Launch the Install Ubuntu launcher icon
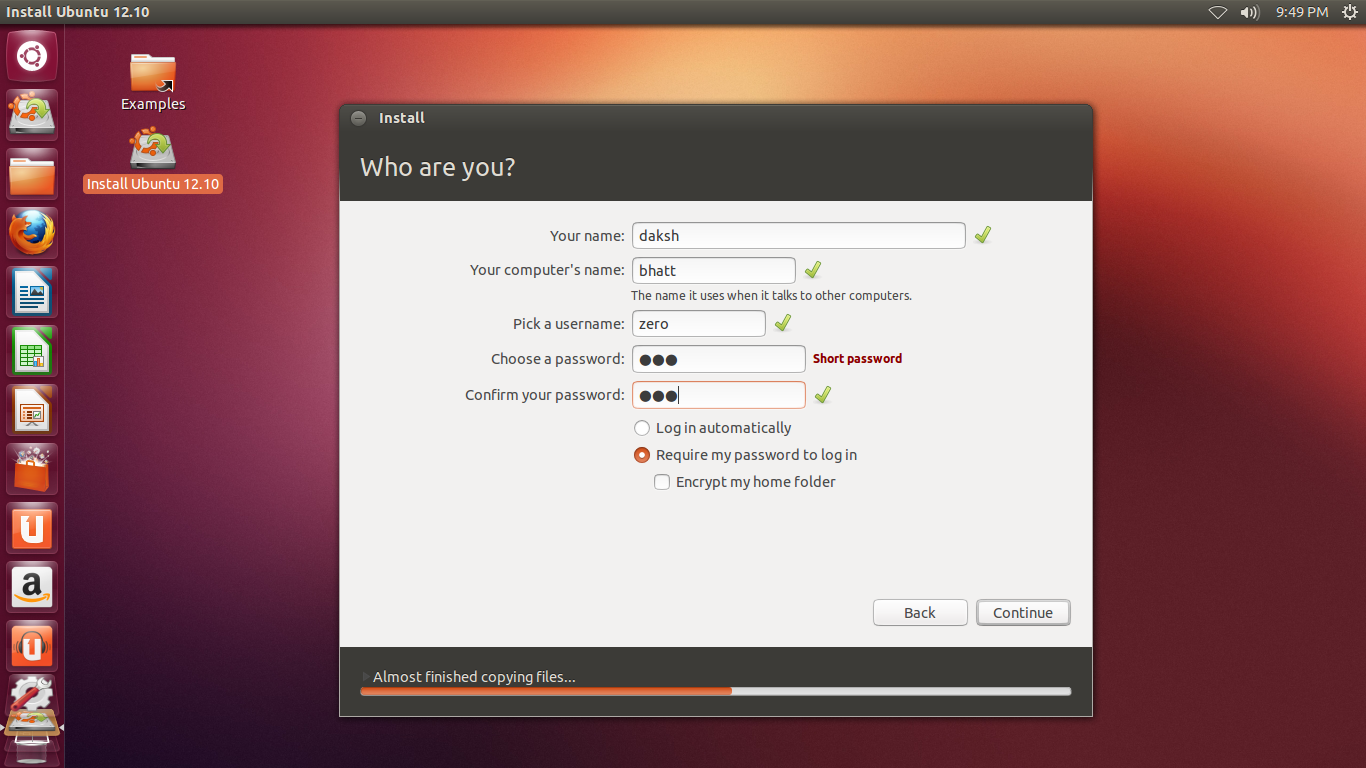The height and width of the screenshot is (768, 1366). [x=32, y=114]
